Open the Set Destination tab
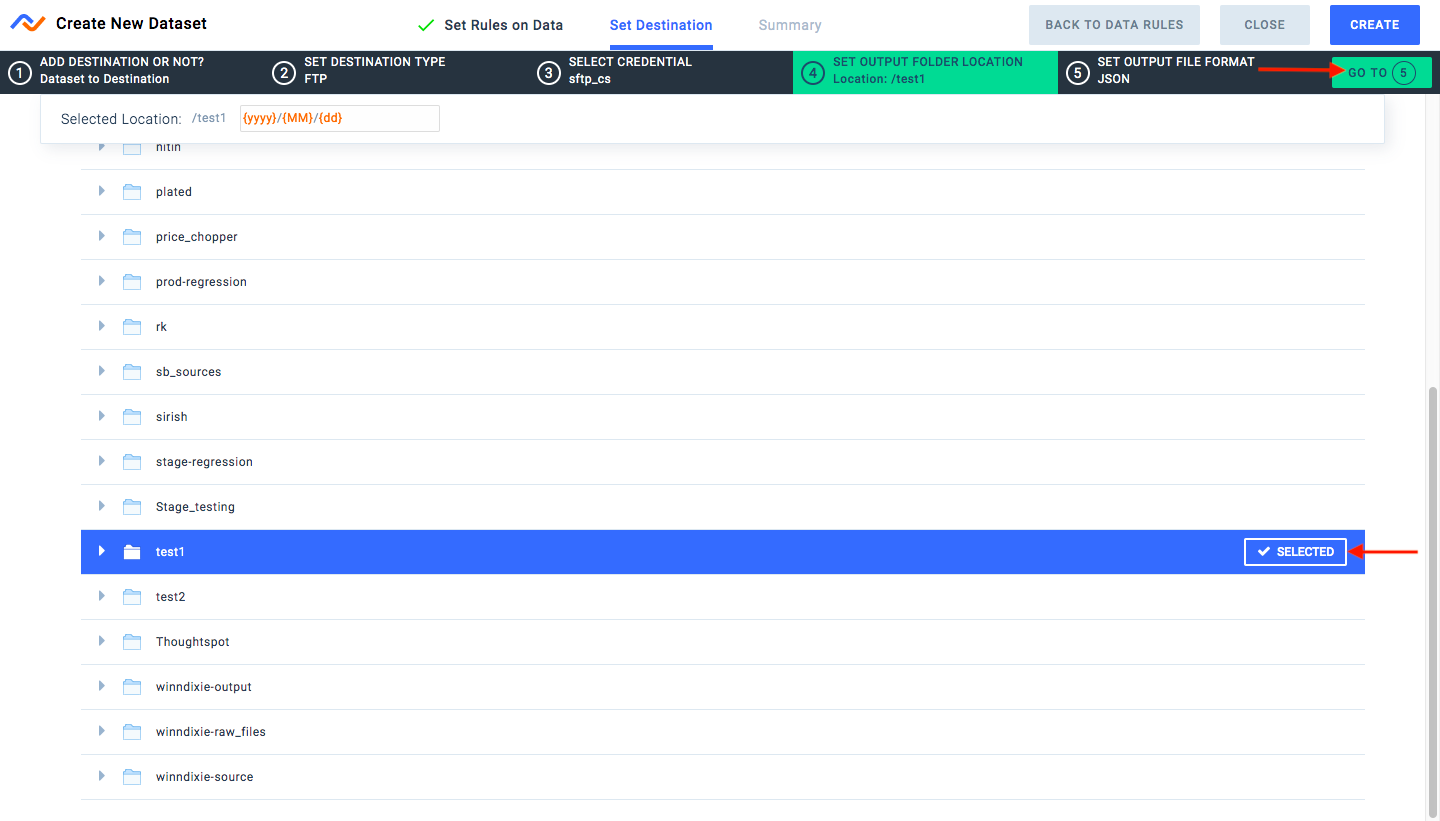This screenshot has width=1440, height=821. (x=661, y=25)
